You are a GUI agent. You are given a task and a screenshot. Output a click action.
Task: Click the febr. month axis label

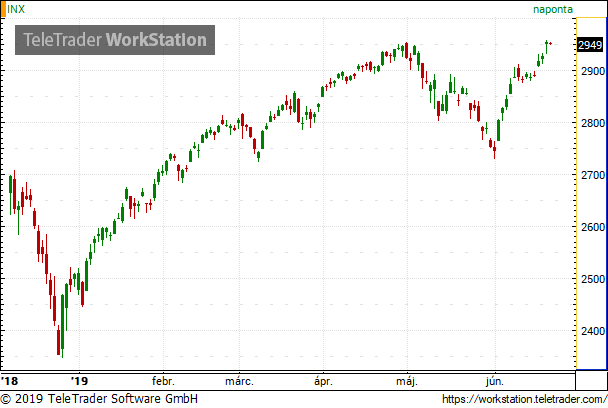click(163, 381)
